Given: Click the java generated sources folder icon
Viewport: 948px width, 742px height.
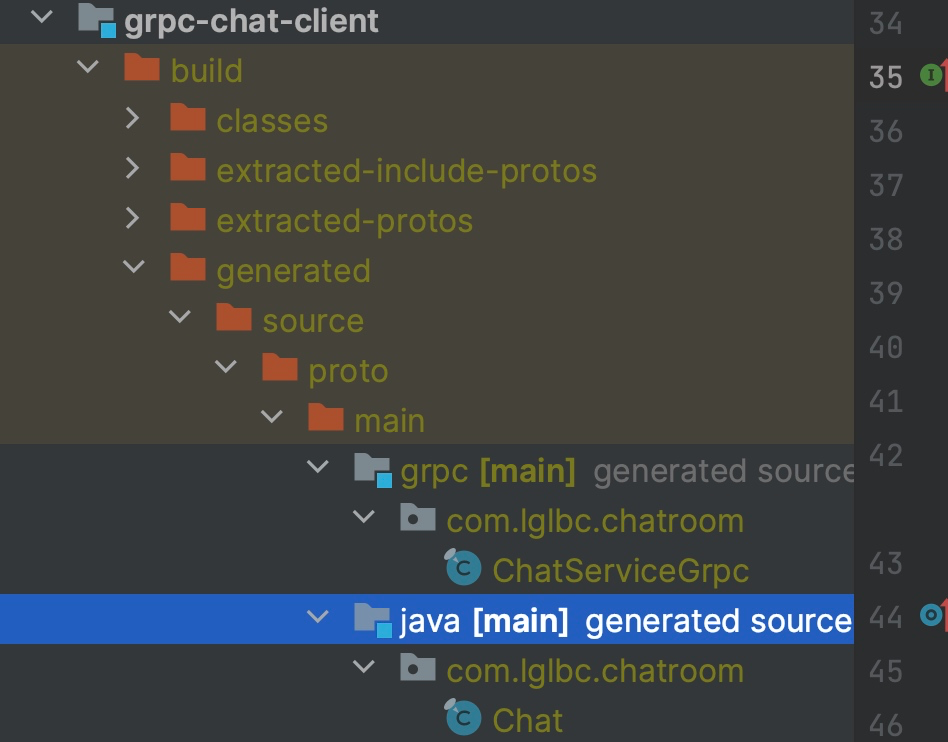Looking at the screenshot, I should 372,620.
